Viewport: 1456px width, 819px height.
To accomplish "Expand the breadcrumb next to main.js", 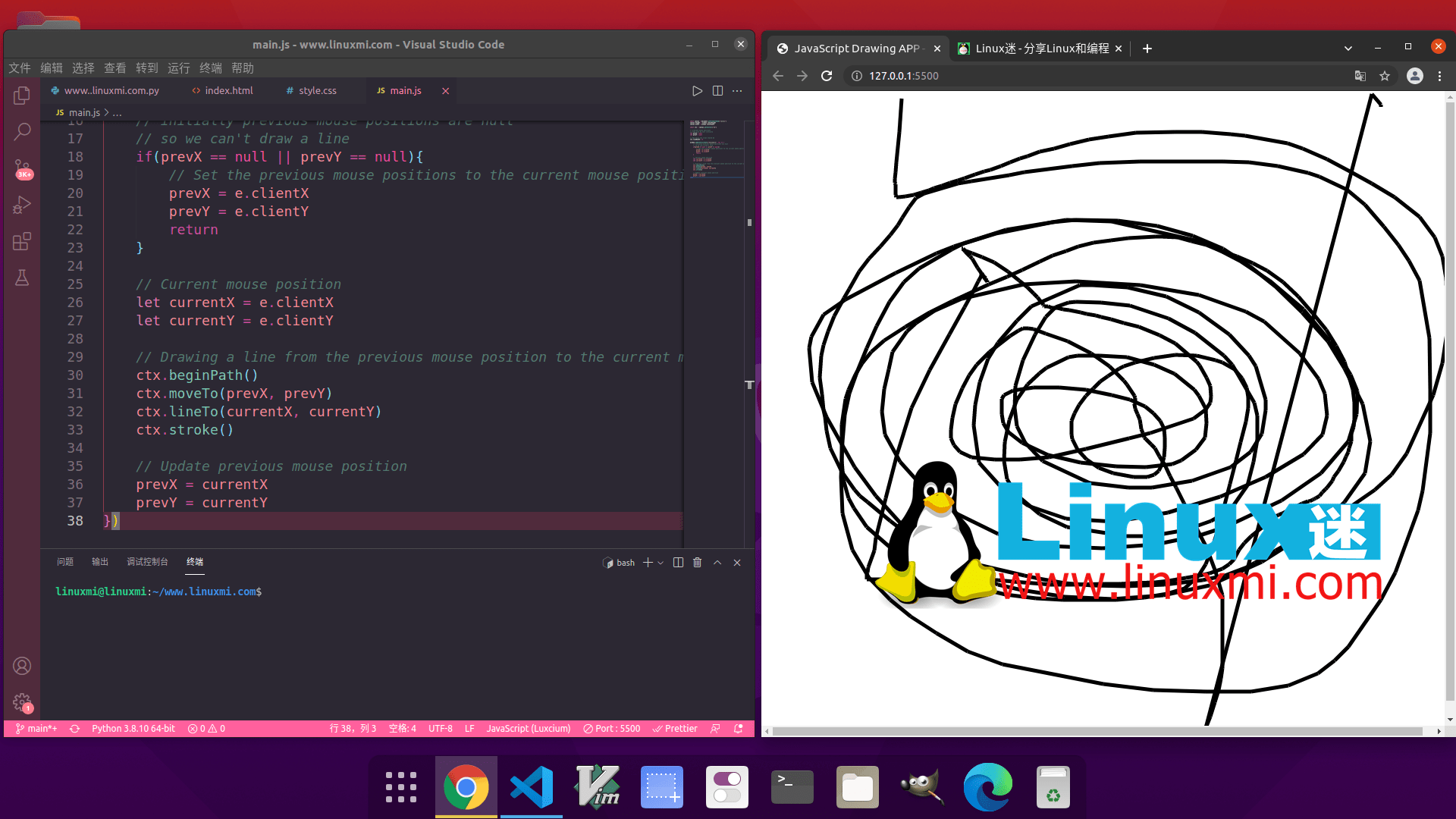I will pyautogui.click(x=118, y=112).
